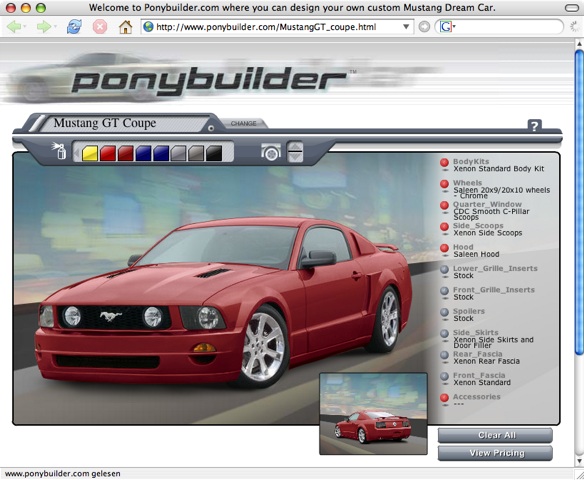Open the back button history dropdown arrow
The width and height of the screenshot is (584, 480).
25,27
